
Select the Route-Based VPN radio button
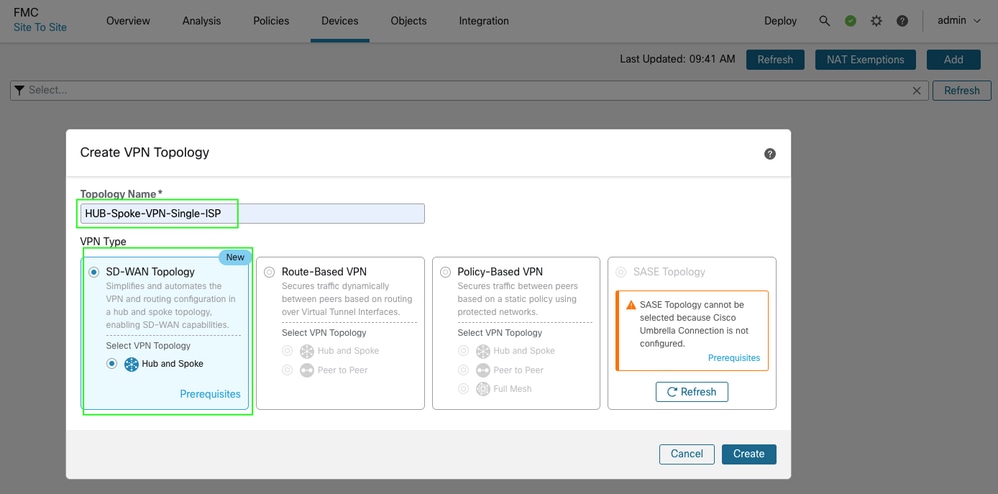(x=269, y=272)
